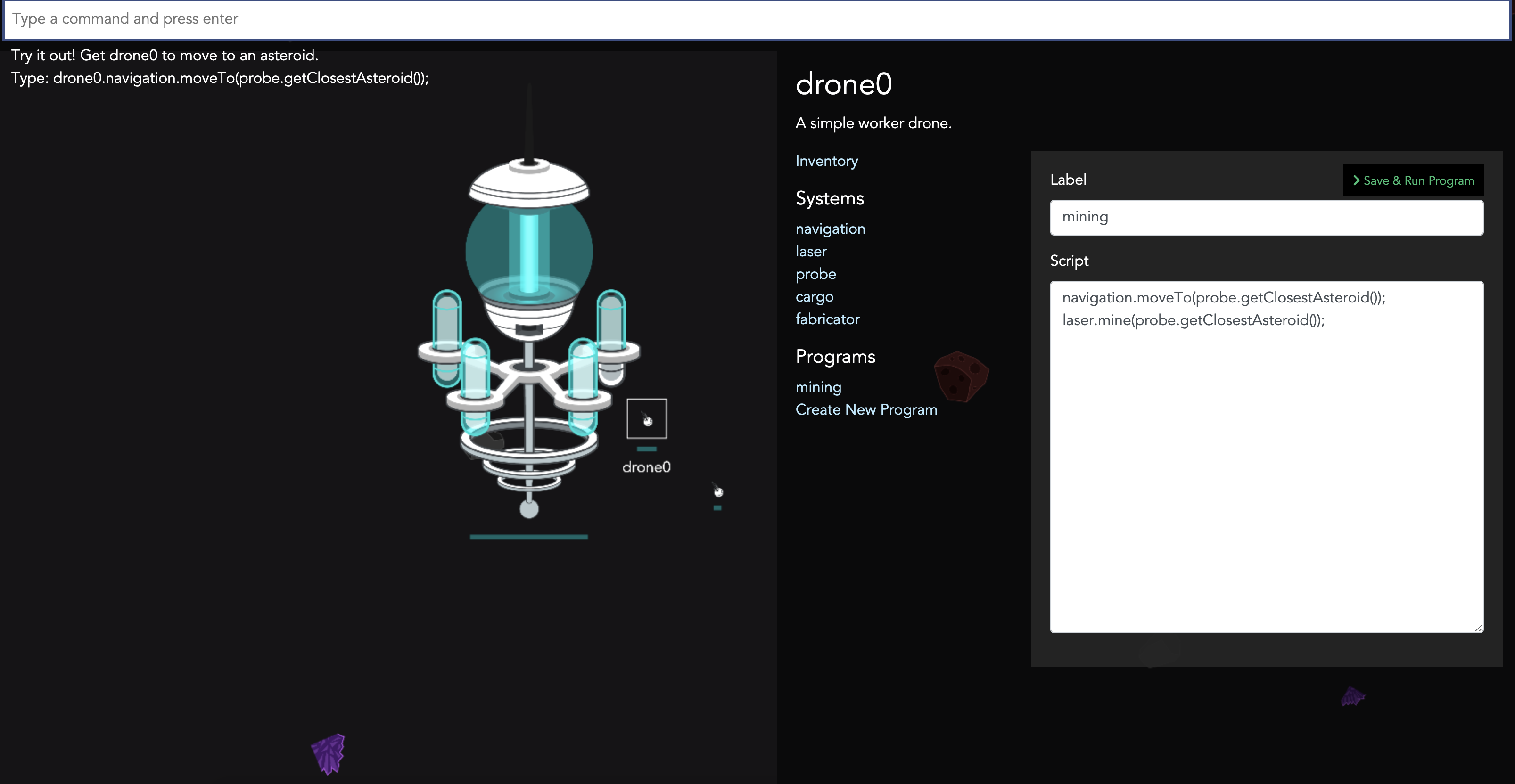Select the drone0 icon in the white box
Screen dimensions: 1515x784
point(646,418)
